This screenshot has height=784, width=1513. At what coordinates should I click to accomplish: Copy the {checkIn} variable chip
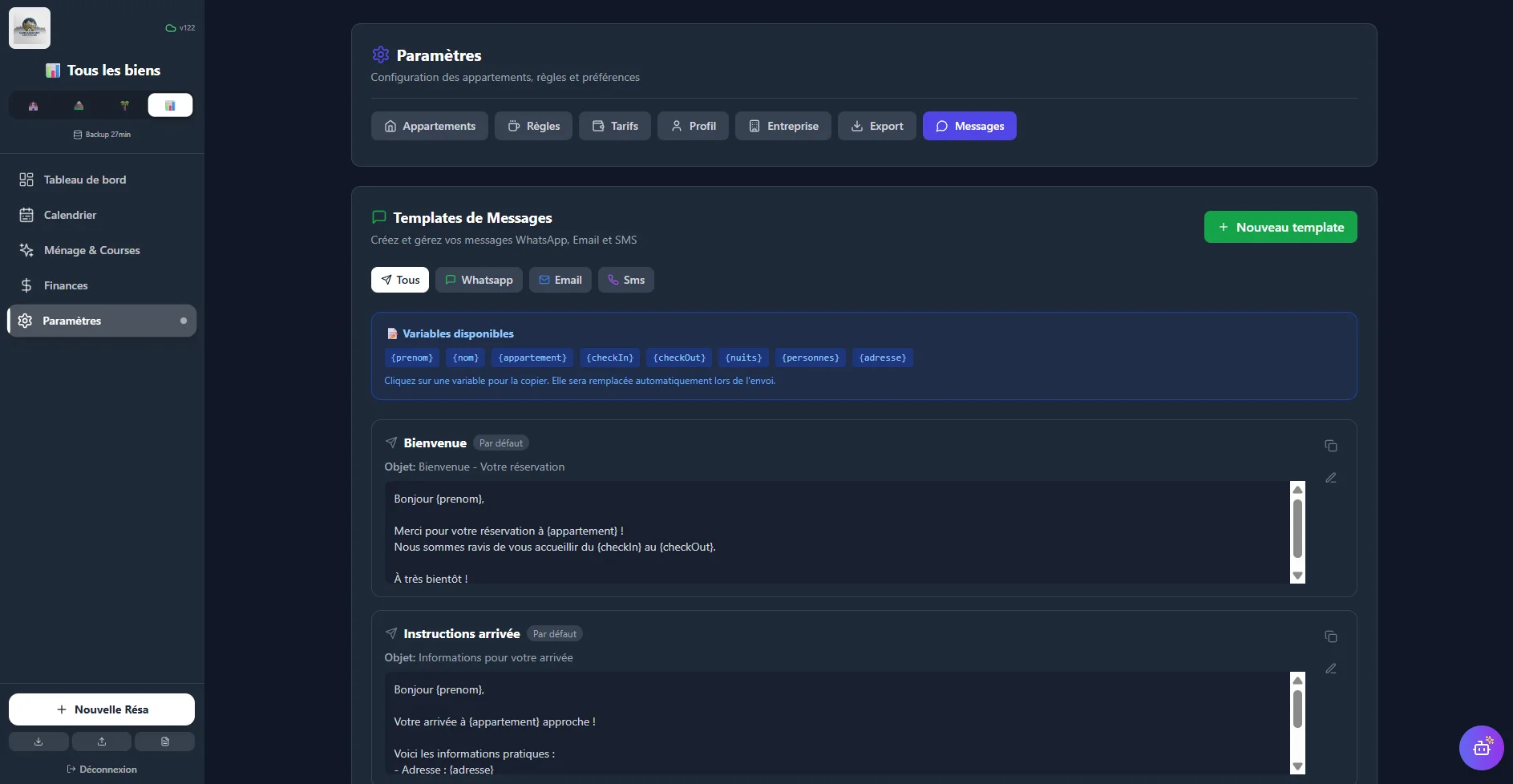[609, 358]
